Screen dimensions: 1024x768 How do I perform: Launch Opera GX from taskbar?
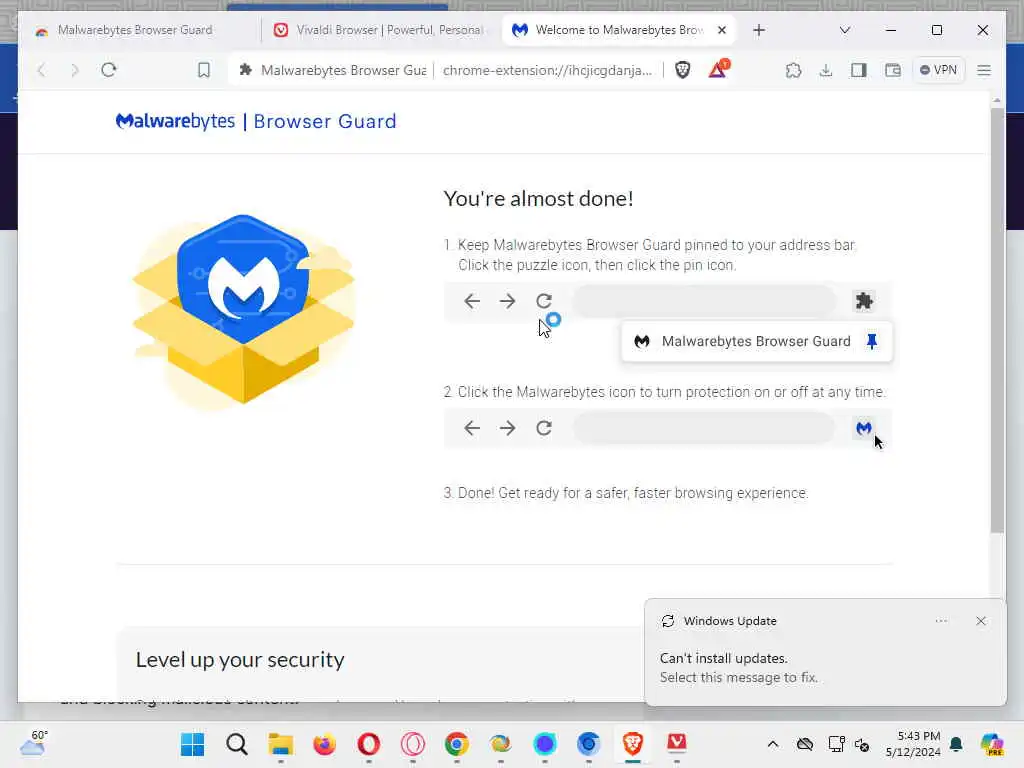413,744
